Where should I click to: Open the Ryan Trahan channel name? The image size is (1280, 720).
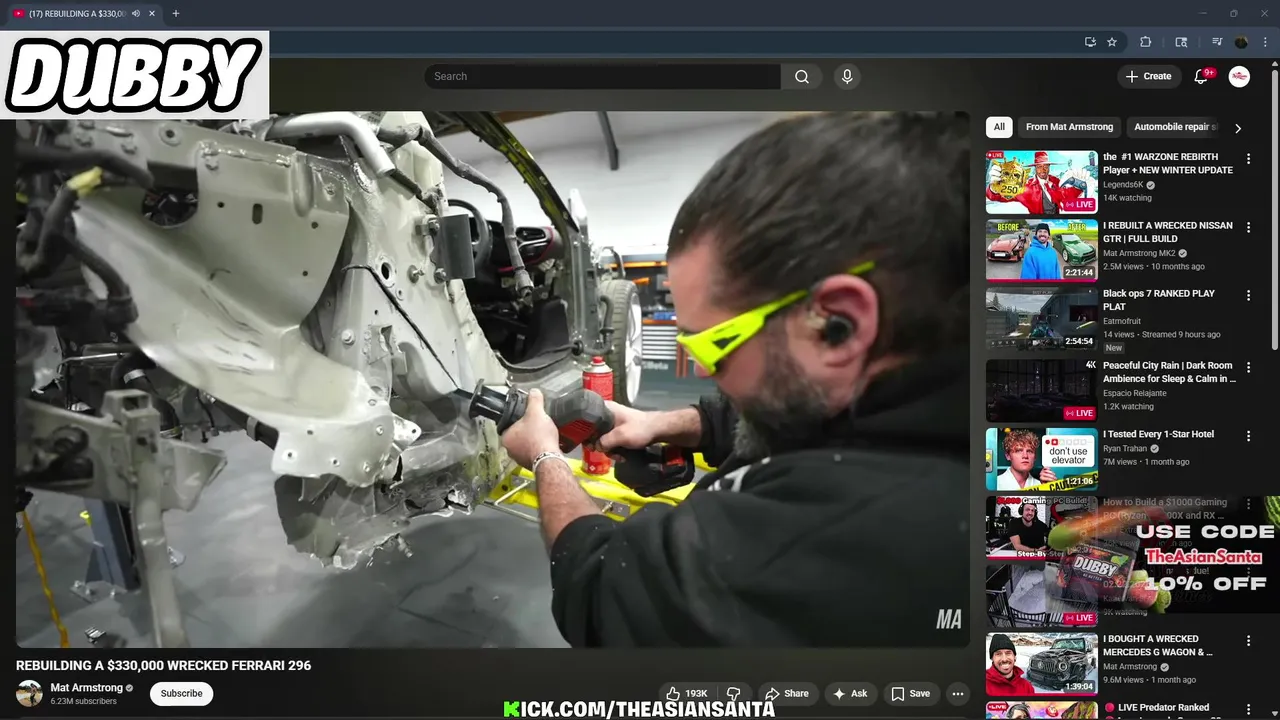click(1127, 449)
